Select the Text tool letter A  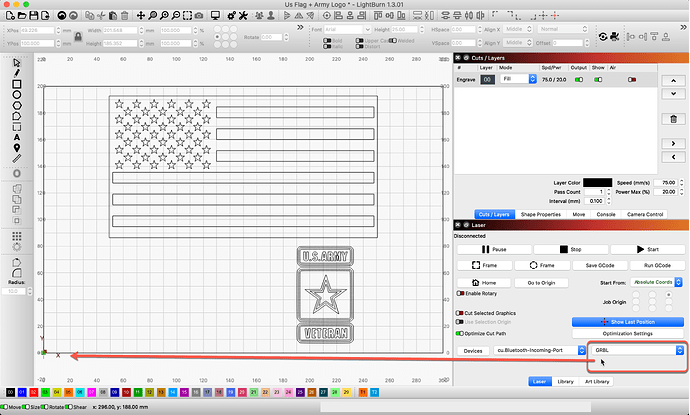click(17, 137)
